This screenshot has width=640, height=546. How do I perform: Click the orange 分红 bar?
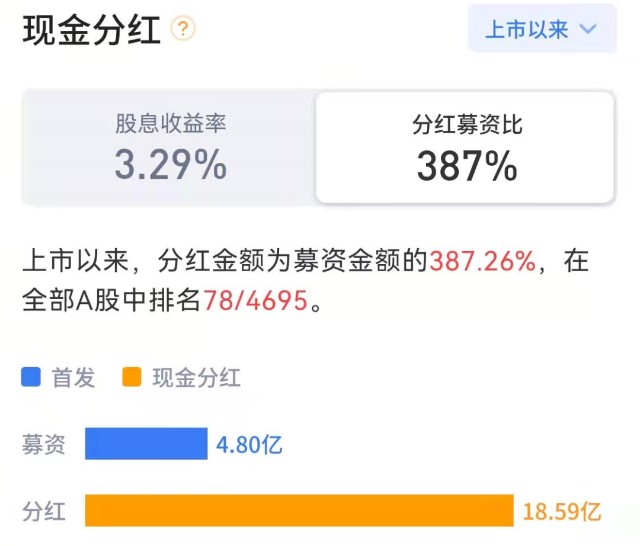299,511
